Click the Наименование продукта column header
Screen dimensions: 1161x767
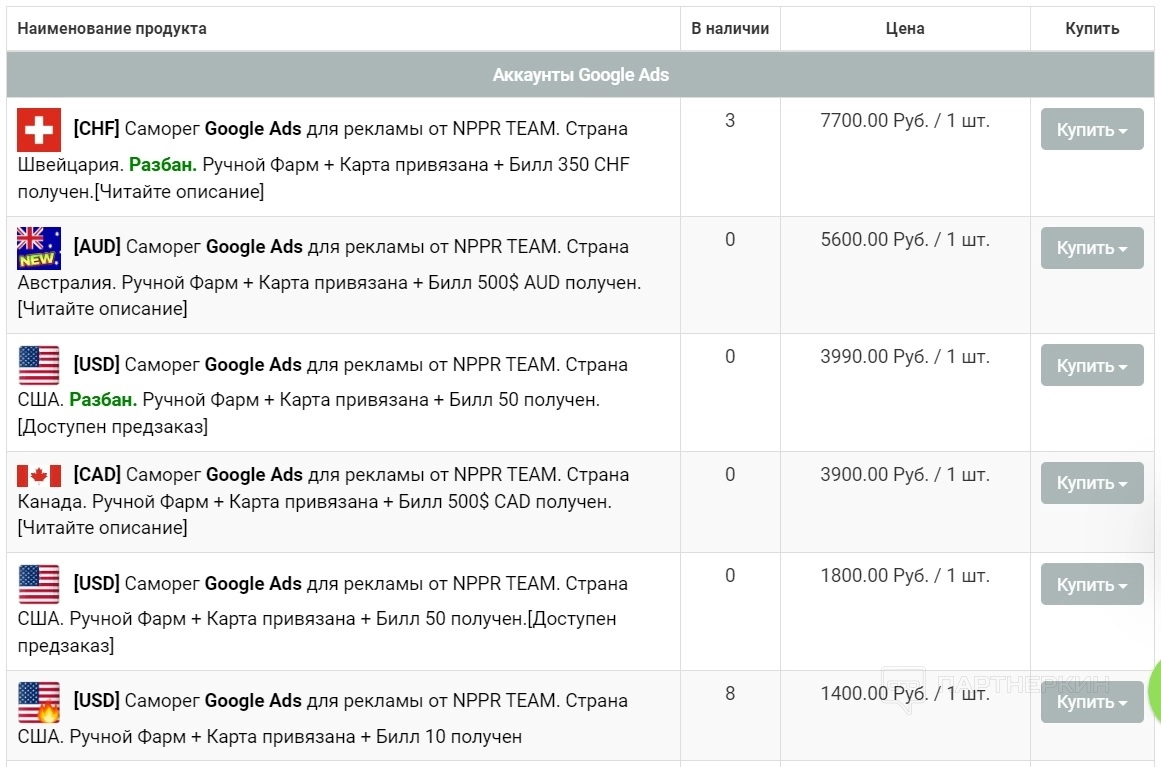pyautogui.click(x=112, y=29)
